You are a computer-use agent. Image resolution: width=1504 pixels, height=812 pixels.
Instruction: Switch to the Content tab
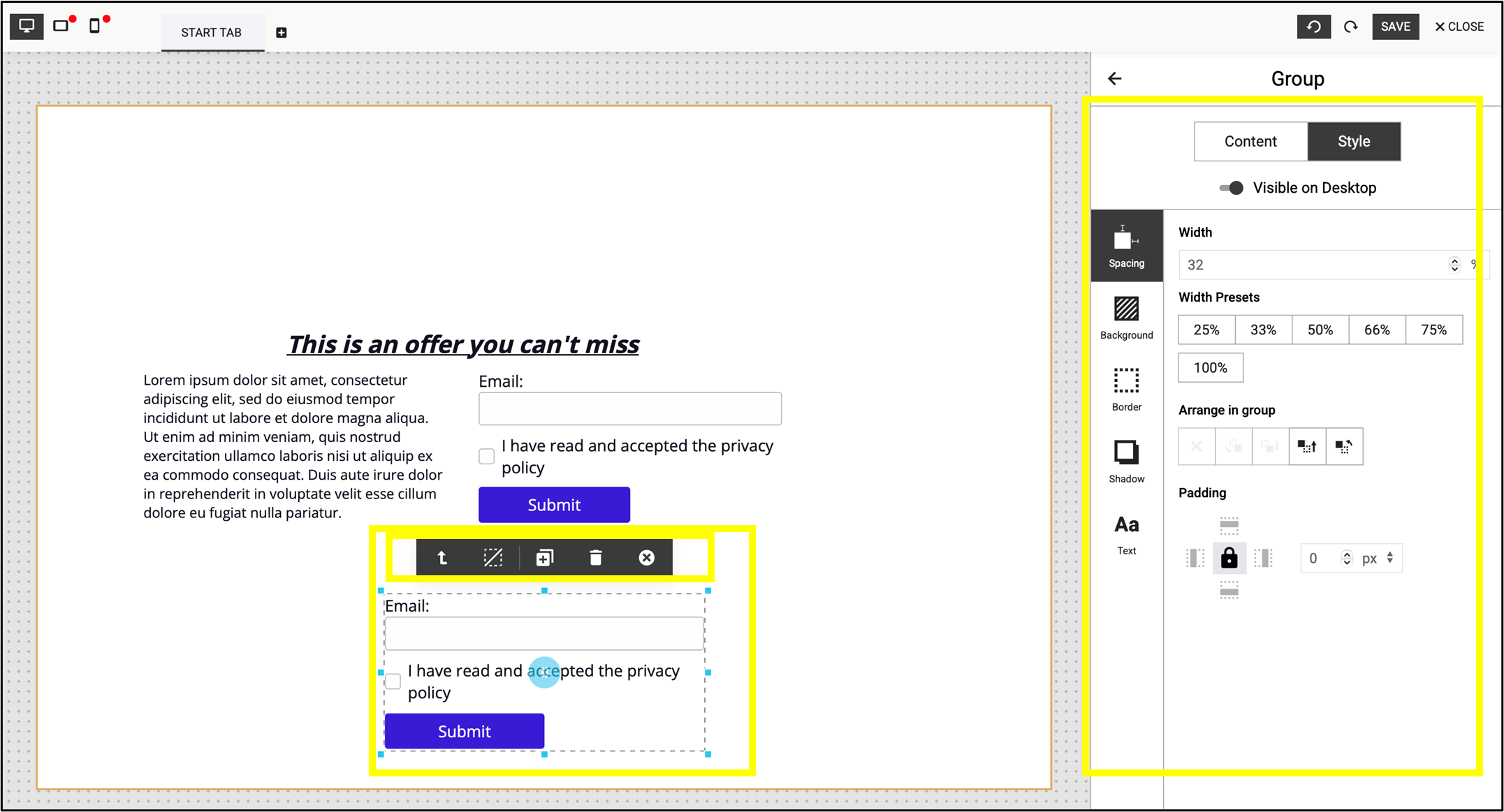click(x=1250, y=142)
